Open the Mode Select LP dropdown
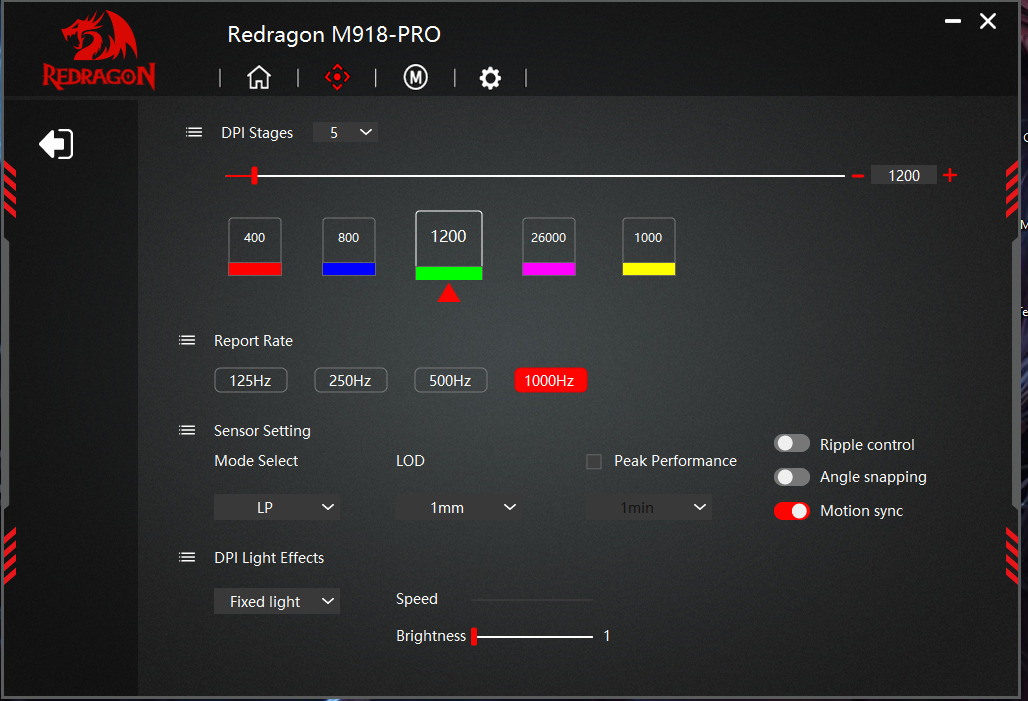This screenshot has height=701, width=1028. point(277,508)
